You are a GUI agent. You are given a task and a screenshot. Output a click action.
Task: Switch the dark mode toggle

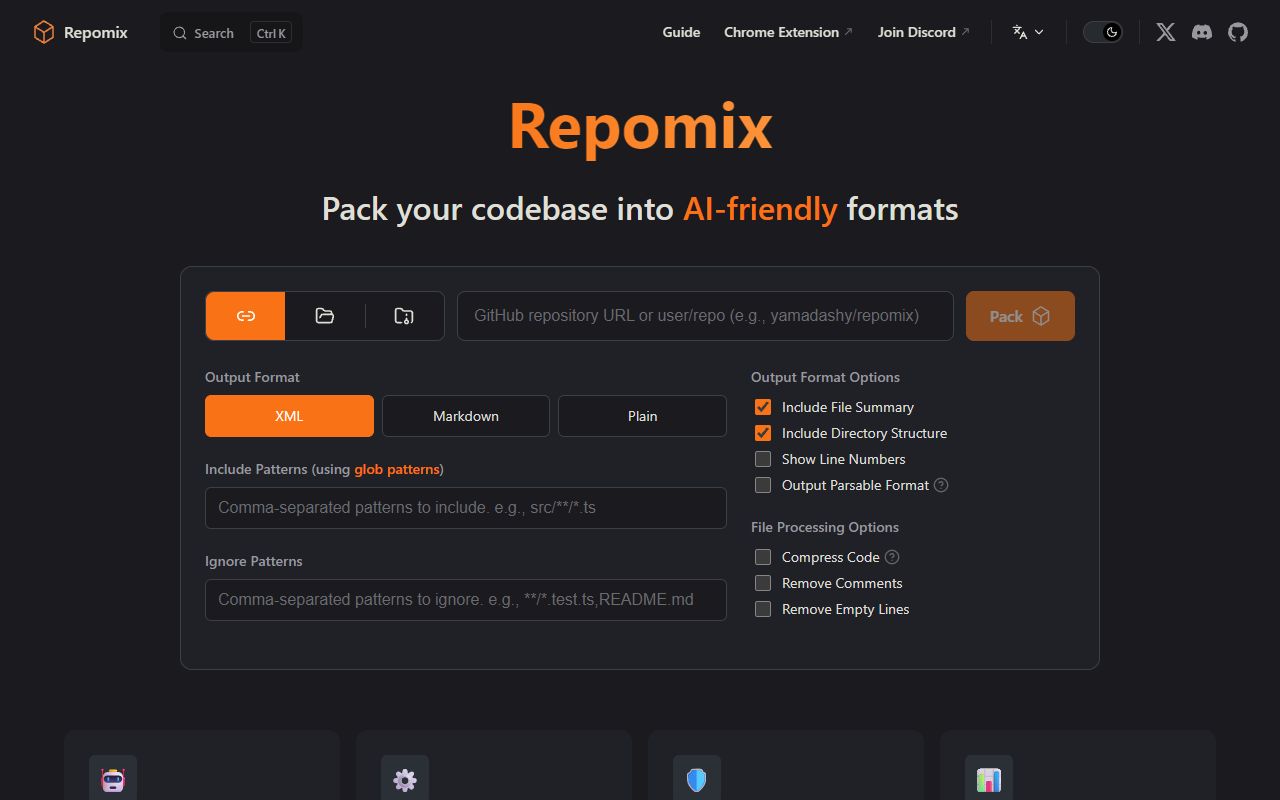1103,31
